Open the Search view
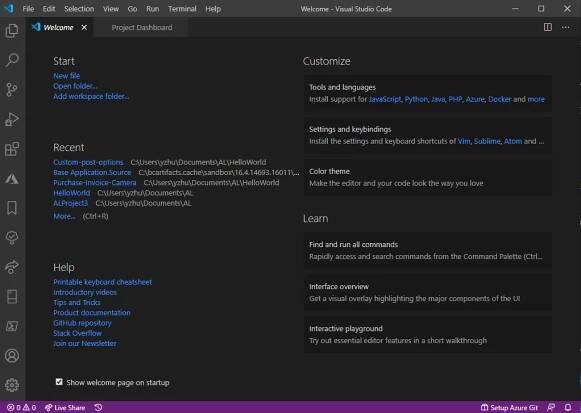581x413 pixels. coord(12,60)
